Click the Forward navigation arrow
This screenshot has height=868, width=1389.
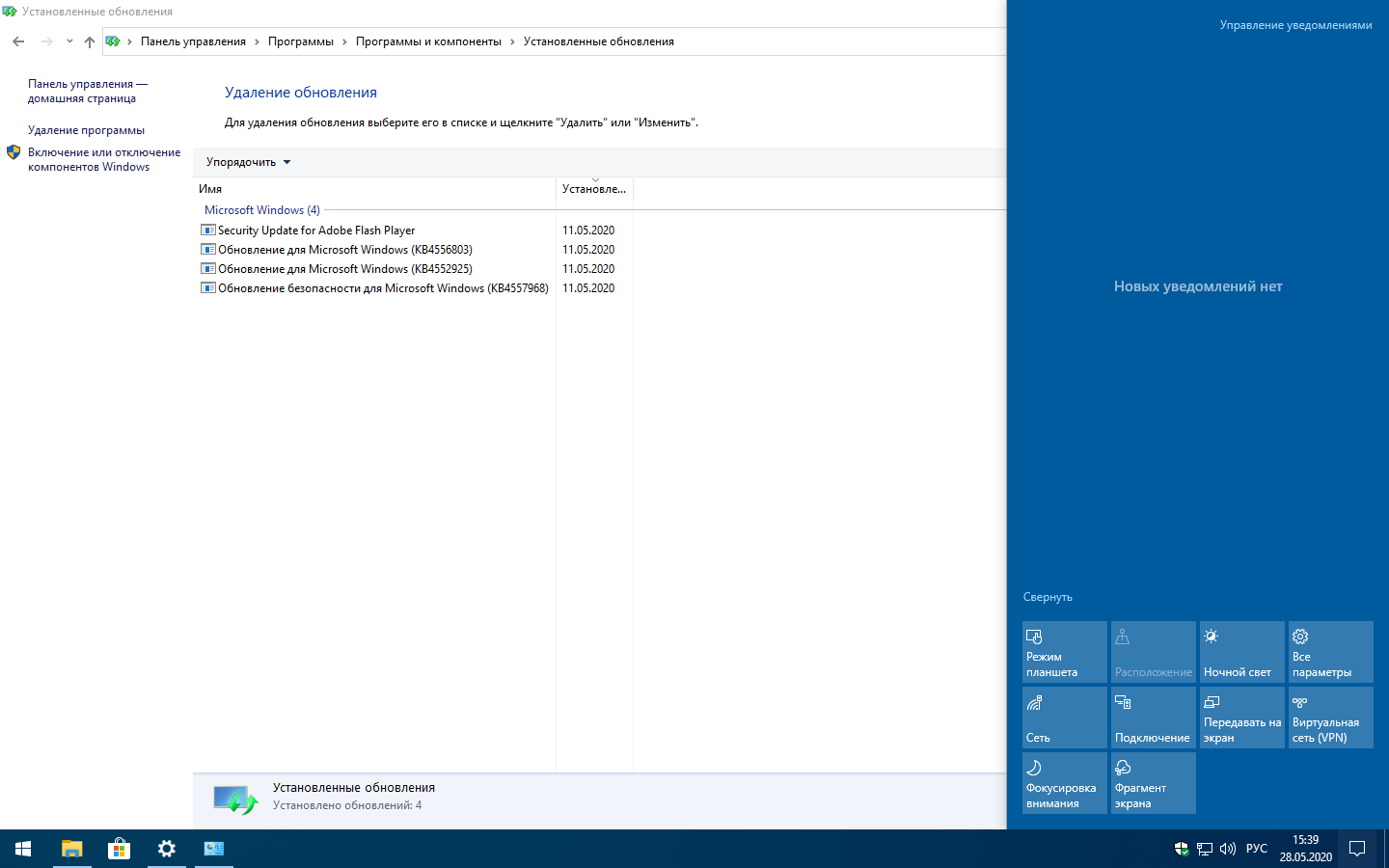(x=46, y=41)
